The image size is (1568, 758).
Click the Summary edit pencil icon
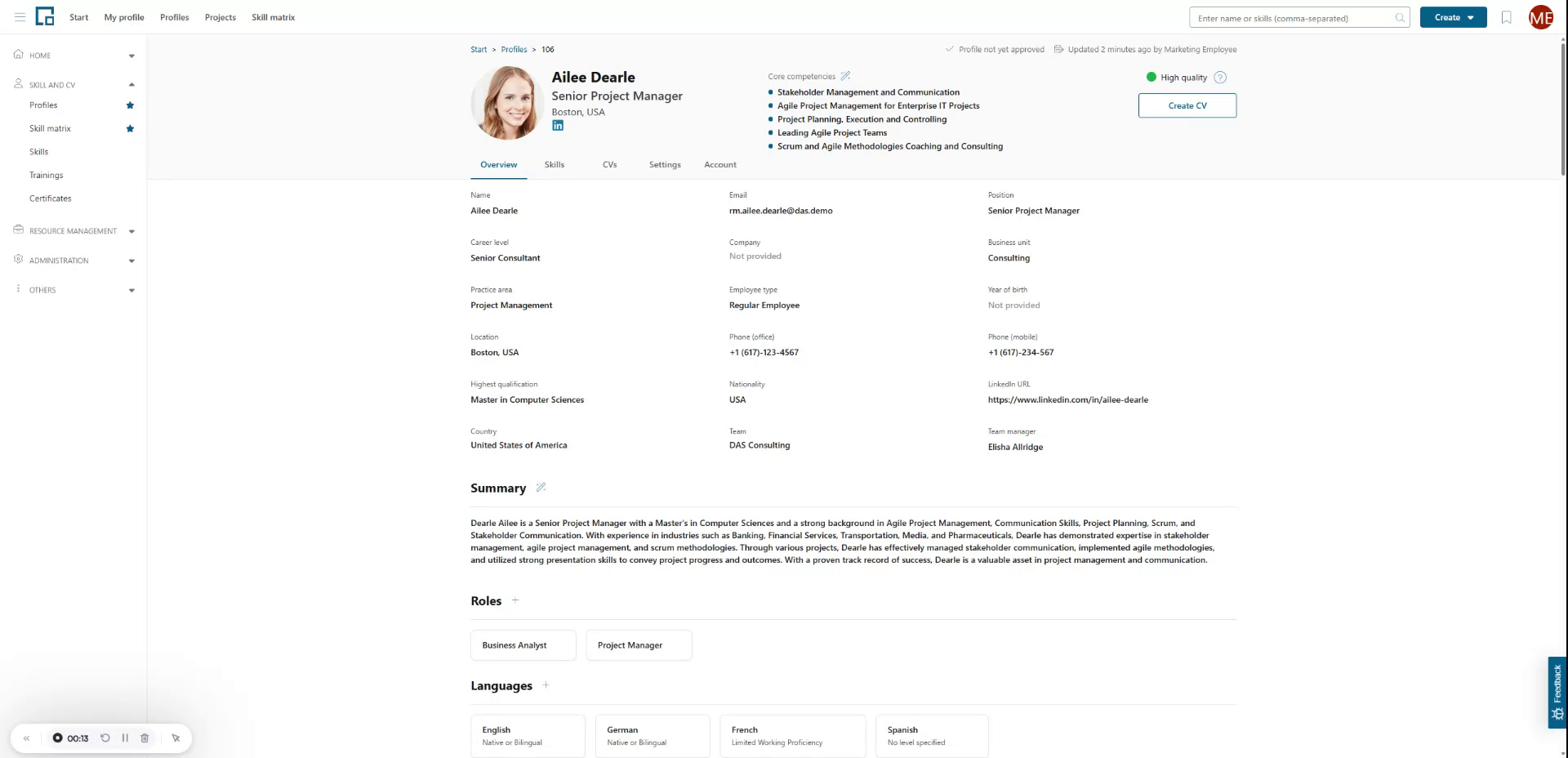[541, 488]
